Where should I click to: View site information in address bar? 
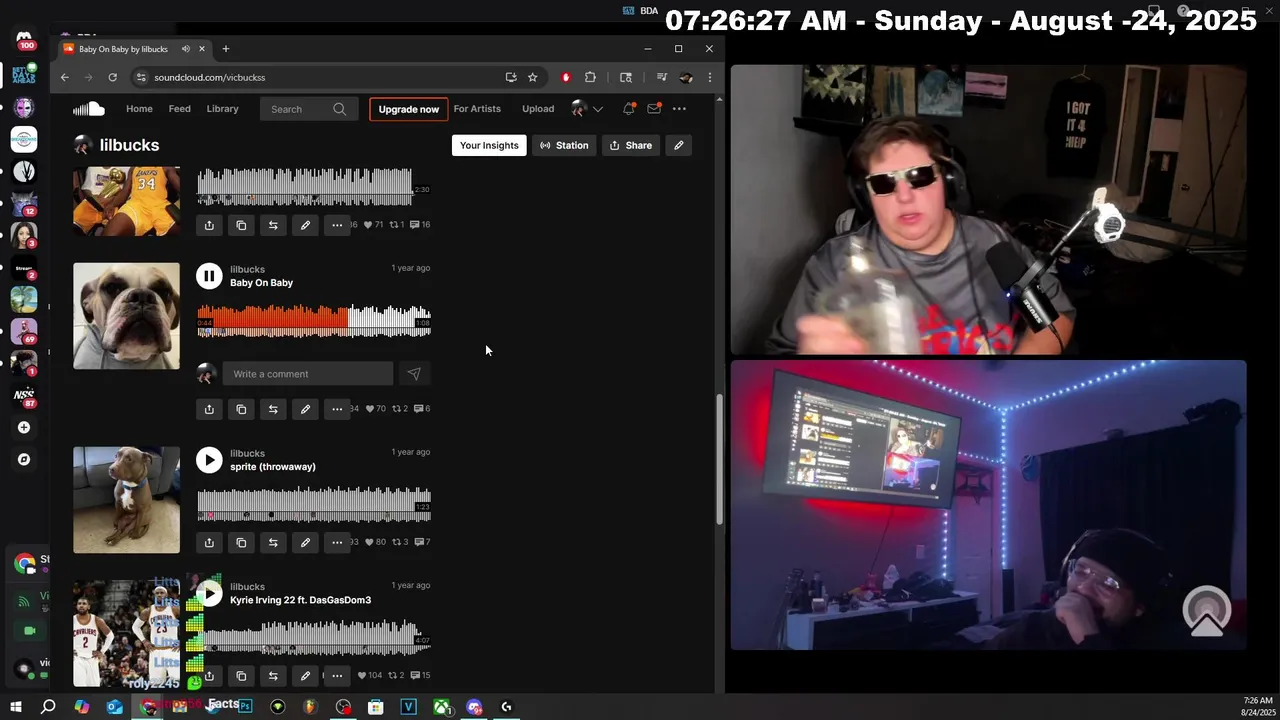pyautogui.click(x=142, y=77)
